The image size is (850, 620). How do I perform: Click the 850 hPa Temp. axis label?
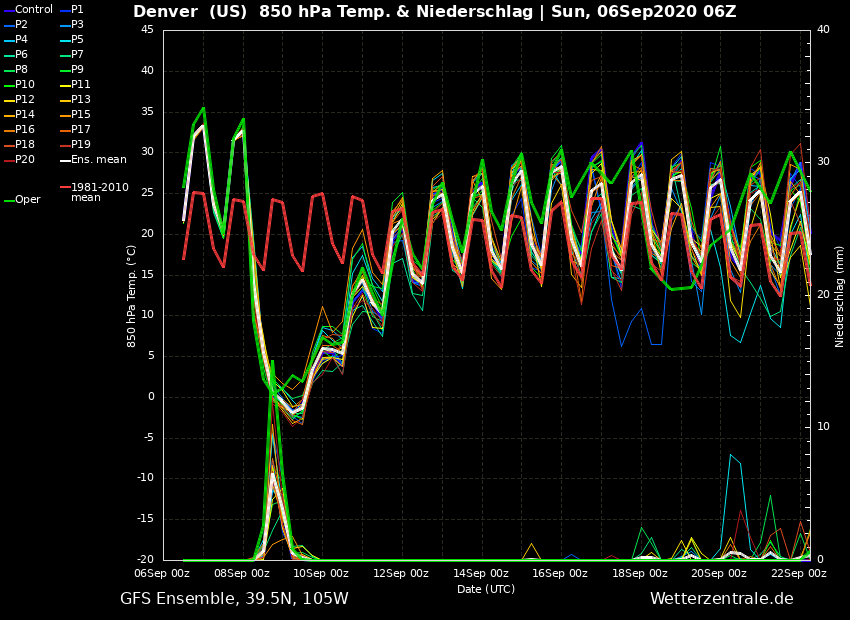pos(132,295)
